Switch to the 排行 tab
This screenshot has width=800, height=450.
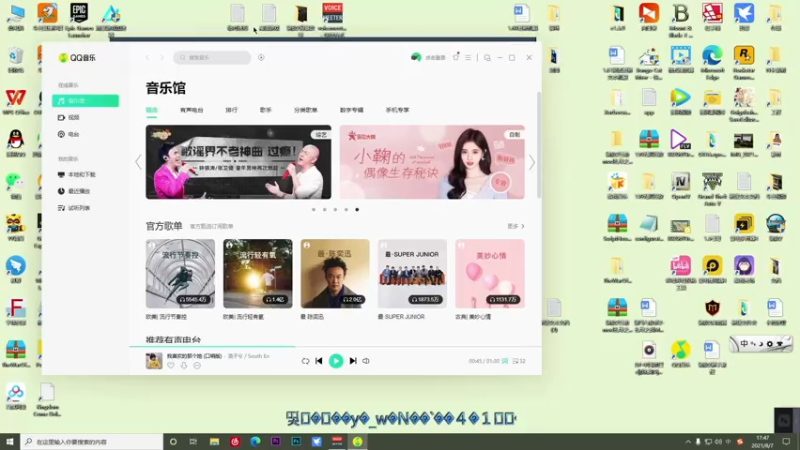(x=232, y=110)
